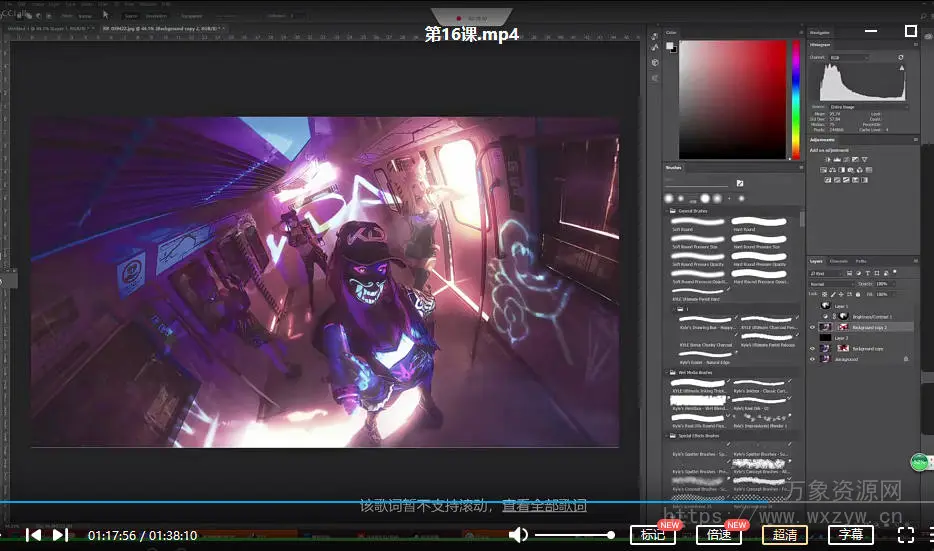
Task: Switch to the Channels tab
Action: (x=838, y=261)
